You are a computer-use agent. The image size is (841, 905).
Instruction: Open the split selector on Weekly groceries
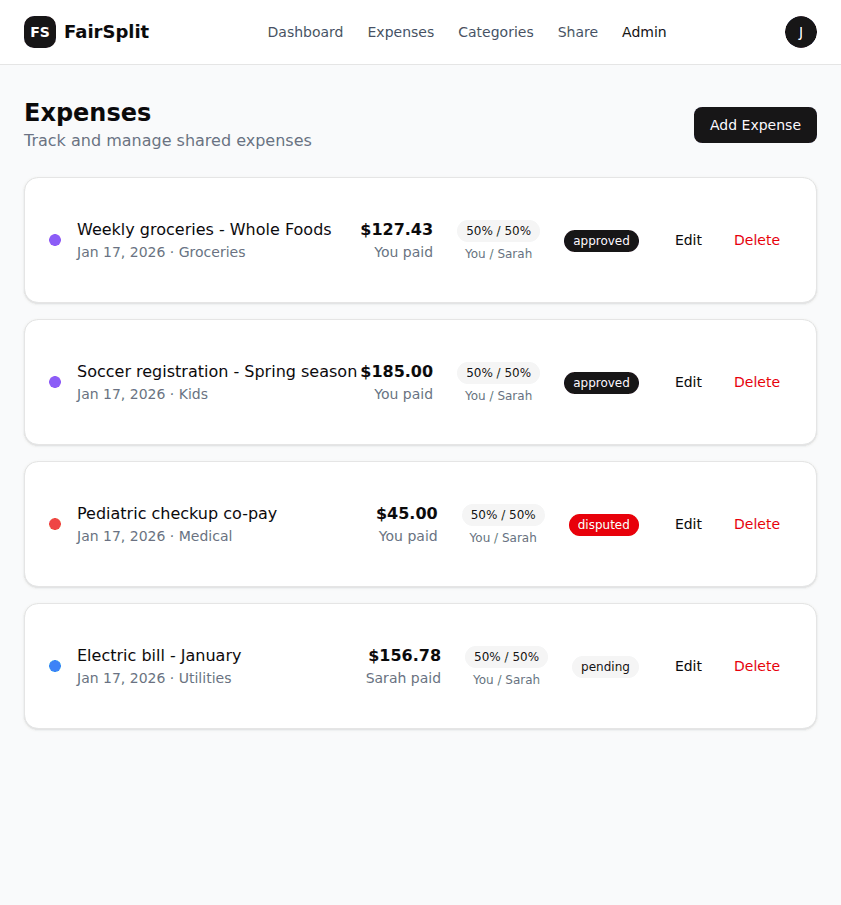[498, 230]
